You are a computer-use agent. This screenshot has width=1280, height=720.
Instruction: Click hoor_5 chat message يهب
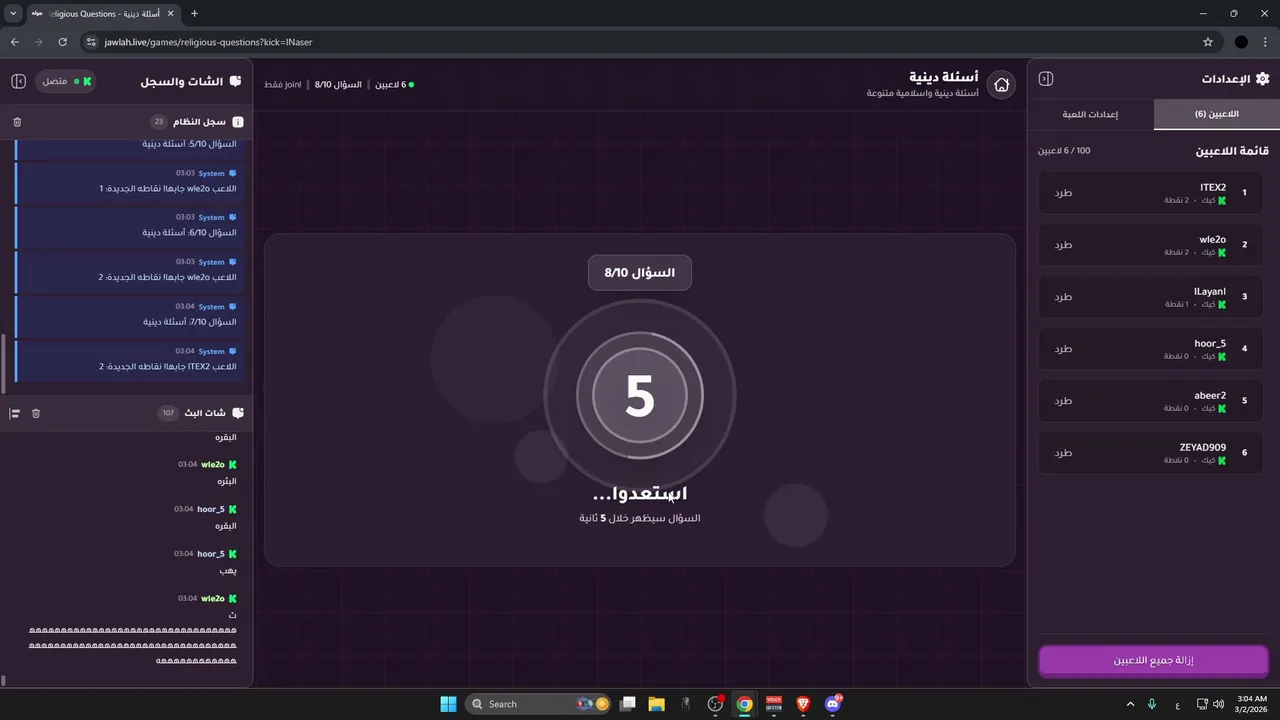tap(228, 571)
